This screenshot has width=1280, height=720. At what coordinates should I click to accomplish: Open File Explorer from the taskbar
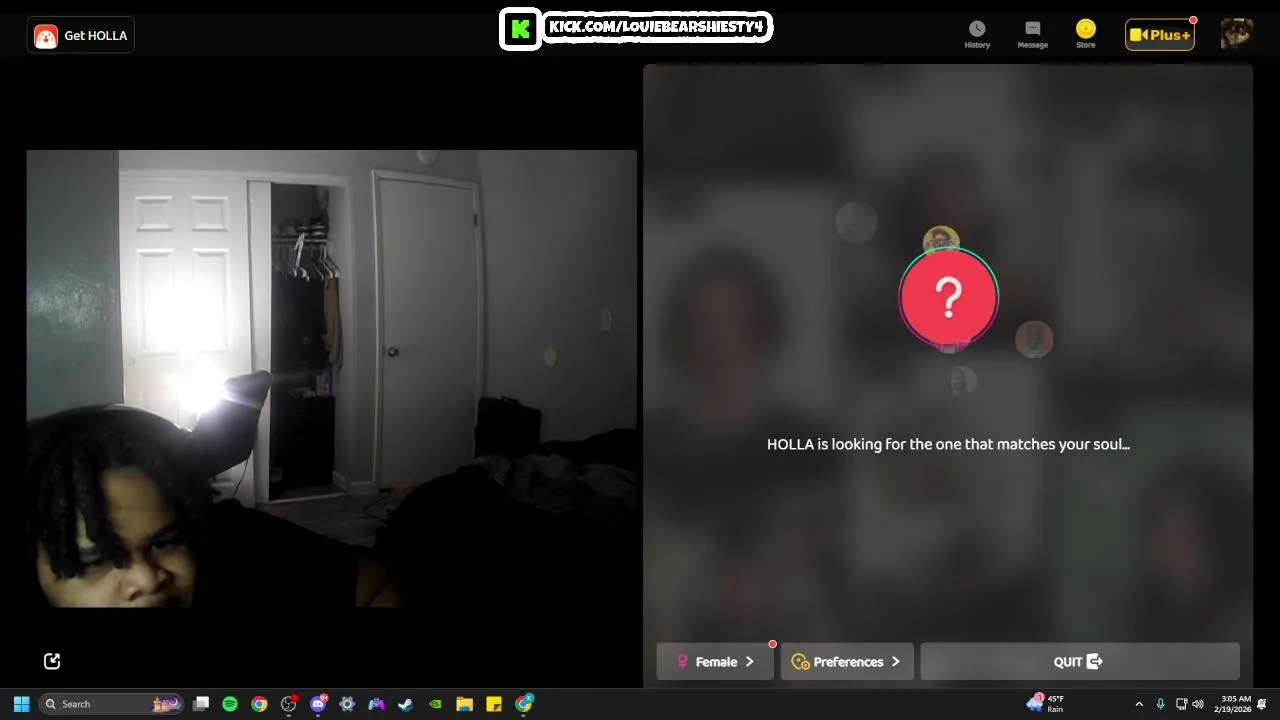[464, 704]
